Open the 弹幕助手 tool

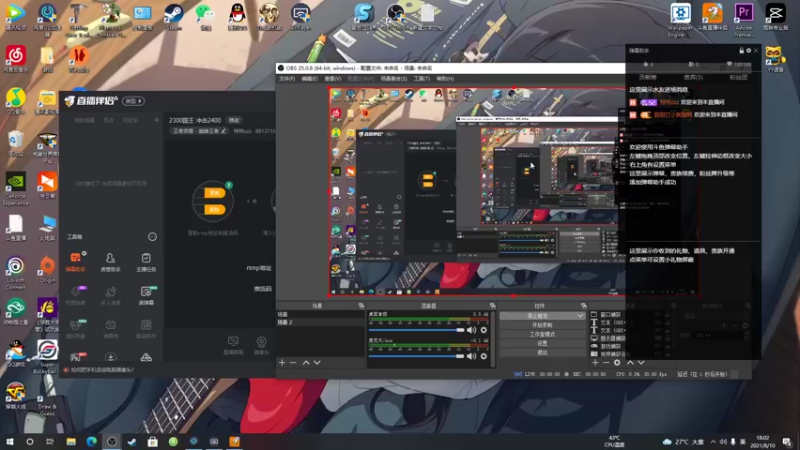coord(76,261)
